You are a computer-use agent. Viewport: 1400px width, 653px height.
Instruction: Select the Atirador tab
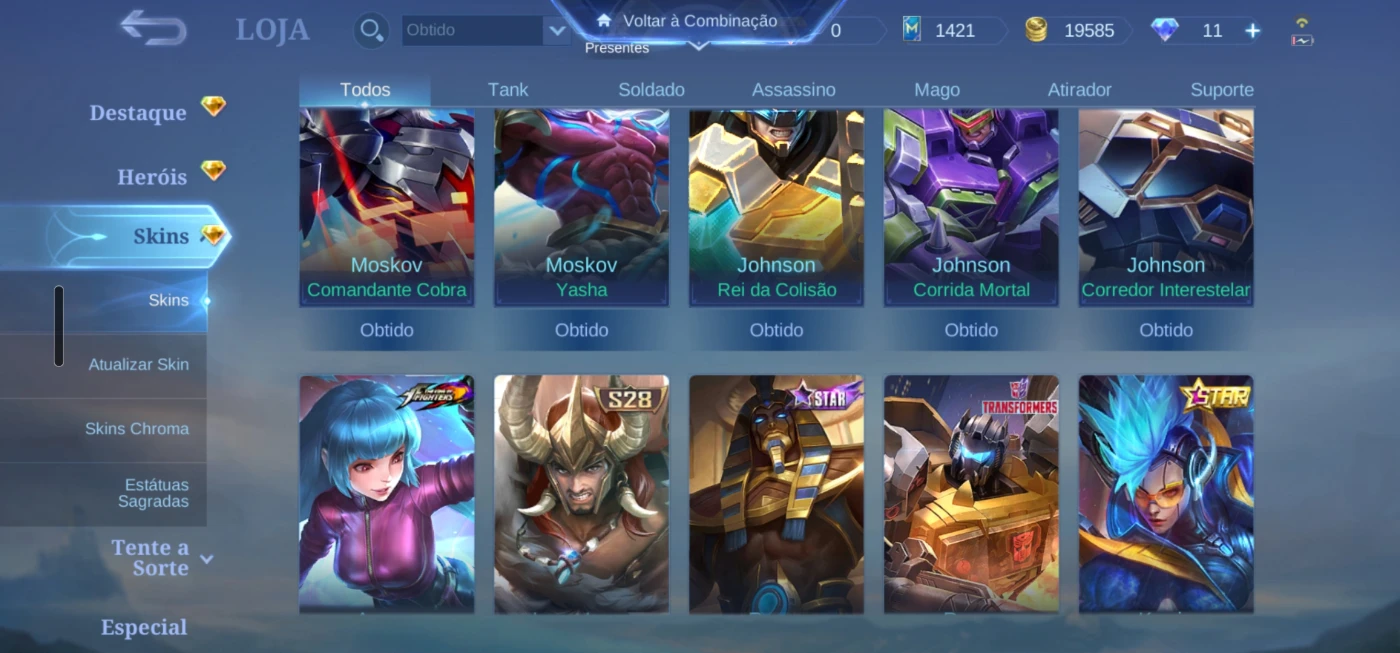(x=1079, y=90)
